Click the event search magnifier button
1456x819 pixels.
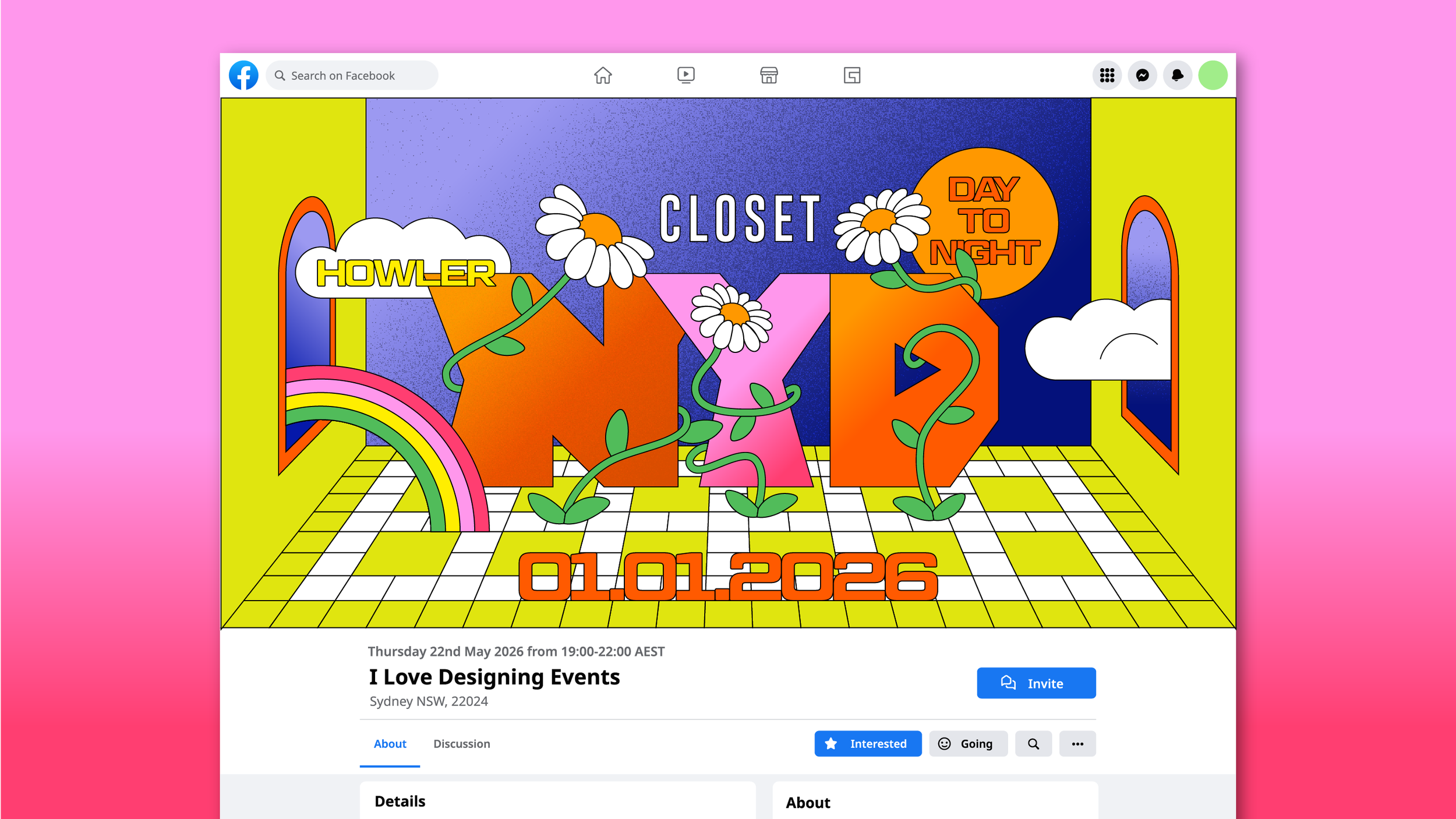pyautogui.click(x=1033, y=744)
